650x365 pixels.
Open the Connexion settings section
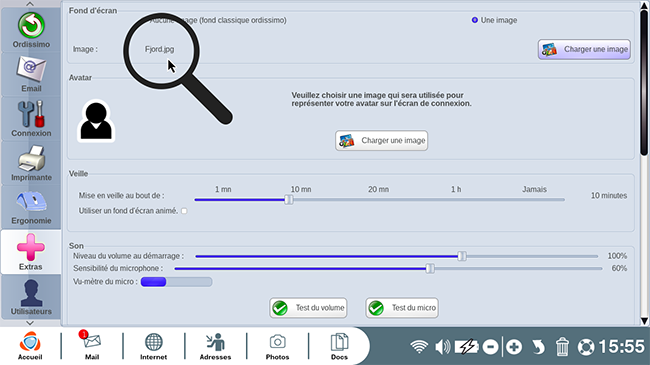coord(31,119)
